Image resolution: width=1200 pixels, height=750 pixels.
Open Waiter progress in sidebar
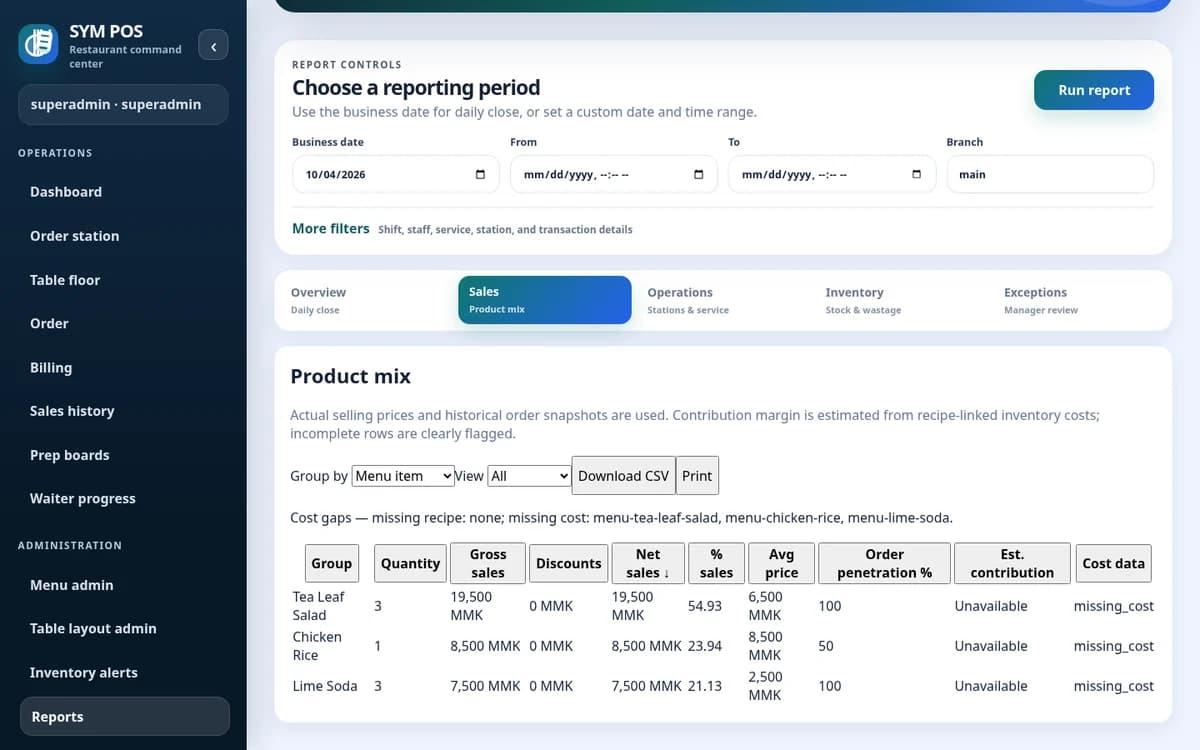[x=124, y=498]
